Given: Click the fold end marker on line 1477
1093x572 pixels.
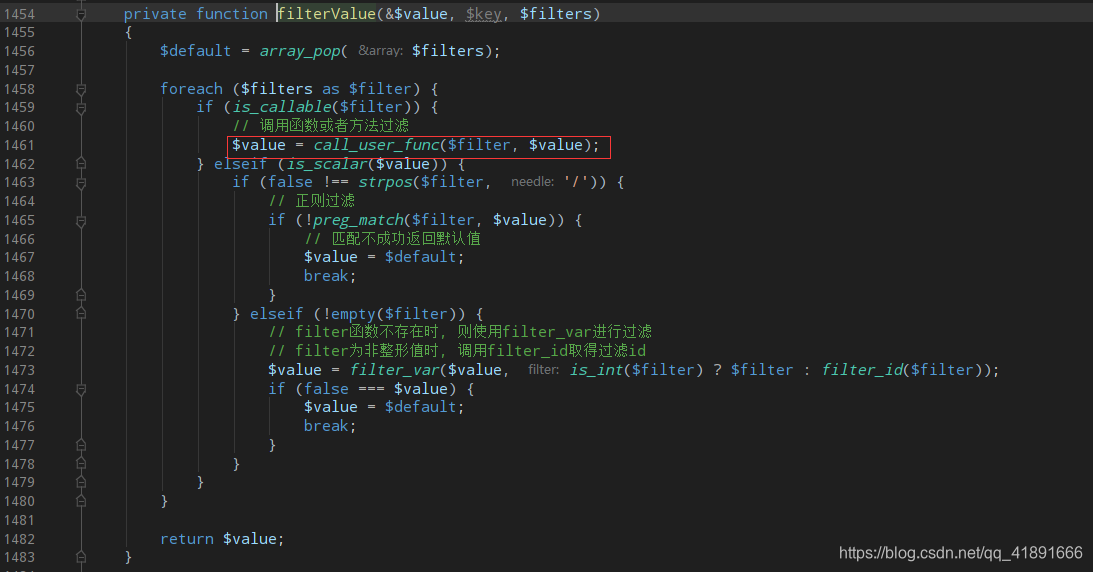Looking at the screenshot, I should pyautogui.click(x=81, y=445).
